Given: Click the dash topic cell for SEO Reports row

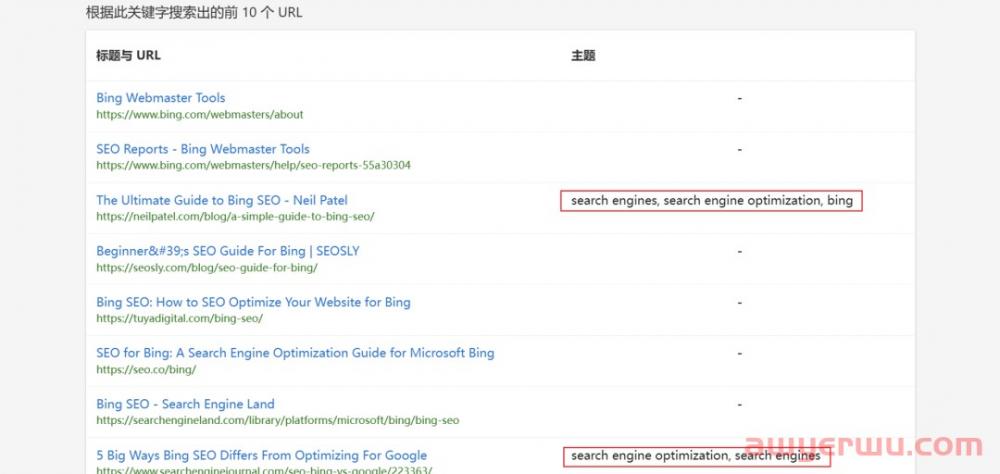Looking at the screenshot, I should [x=739, y=150].
